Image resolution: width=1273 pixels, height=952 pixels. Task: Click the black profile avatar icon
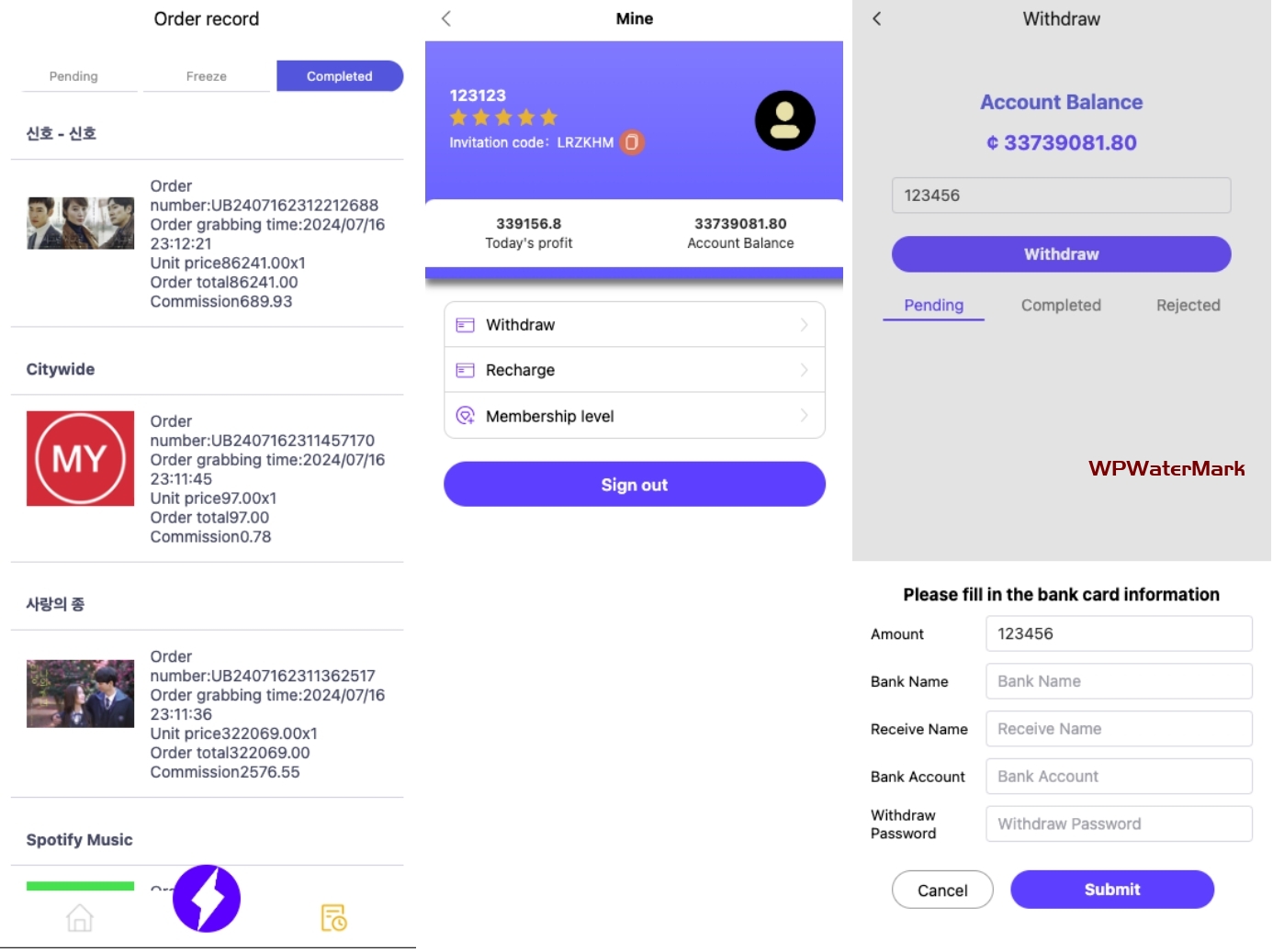pyautogui.click(x=784, y=120)
